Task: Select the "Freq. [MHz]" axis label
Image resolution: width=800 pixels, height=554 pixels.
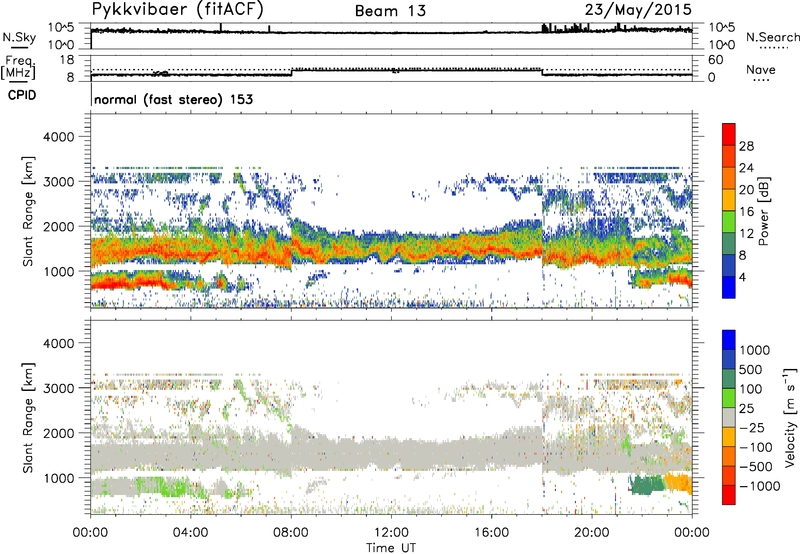Action: tap(18, 67)
